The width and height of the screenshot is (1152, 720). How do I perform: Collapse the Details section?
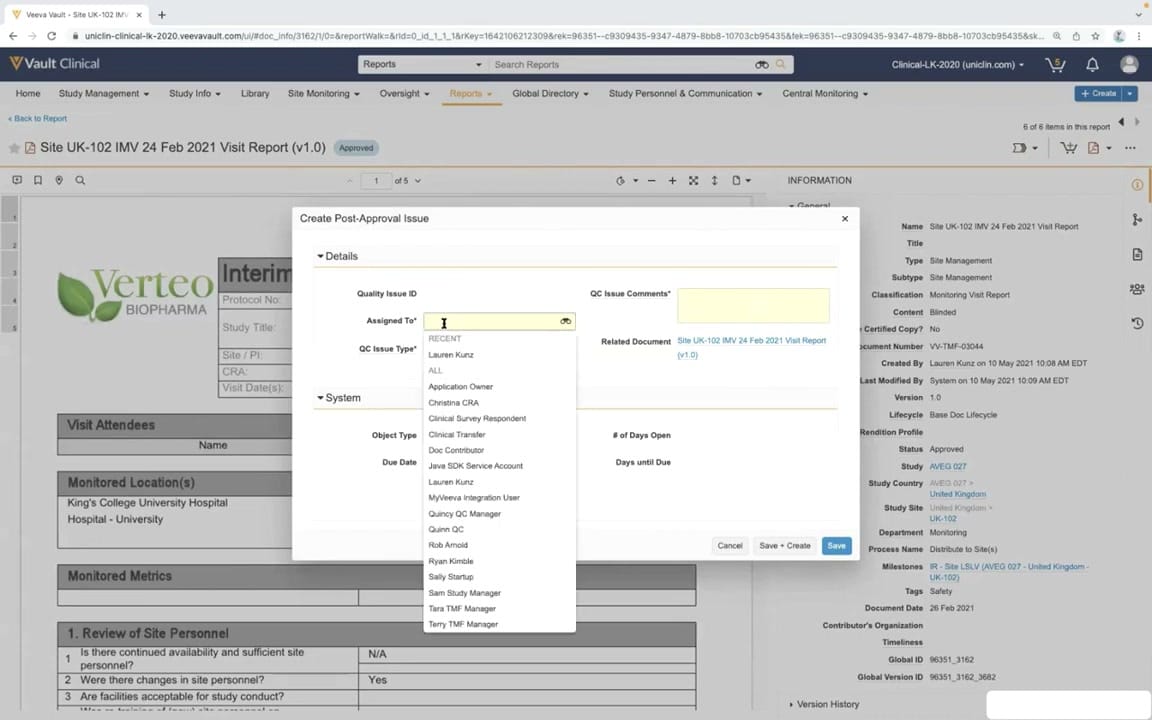point(337,256)
